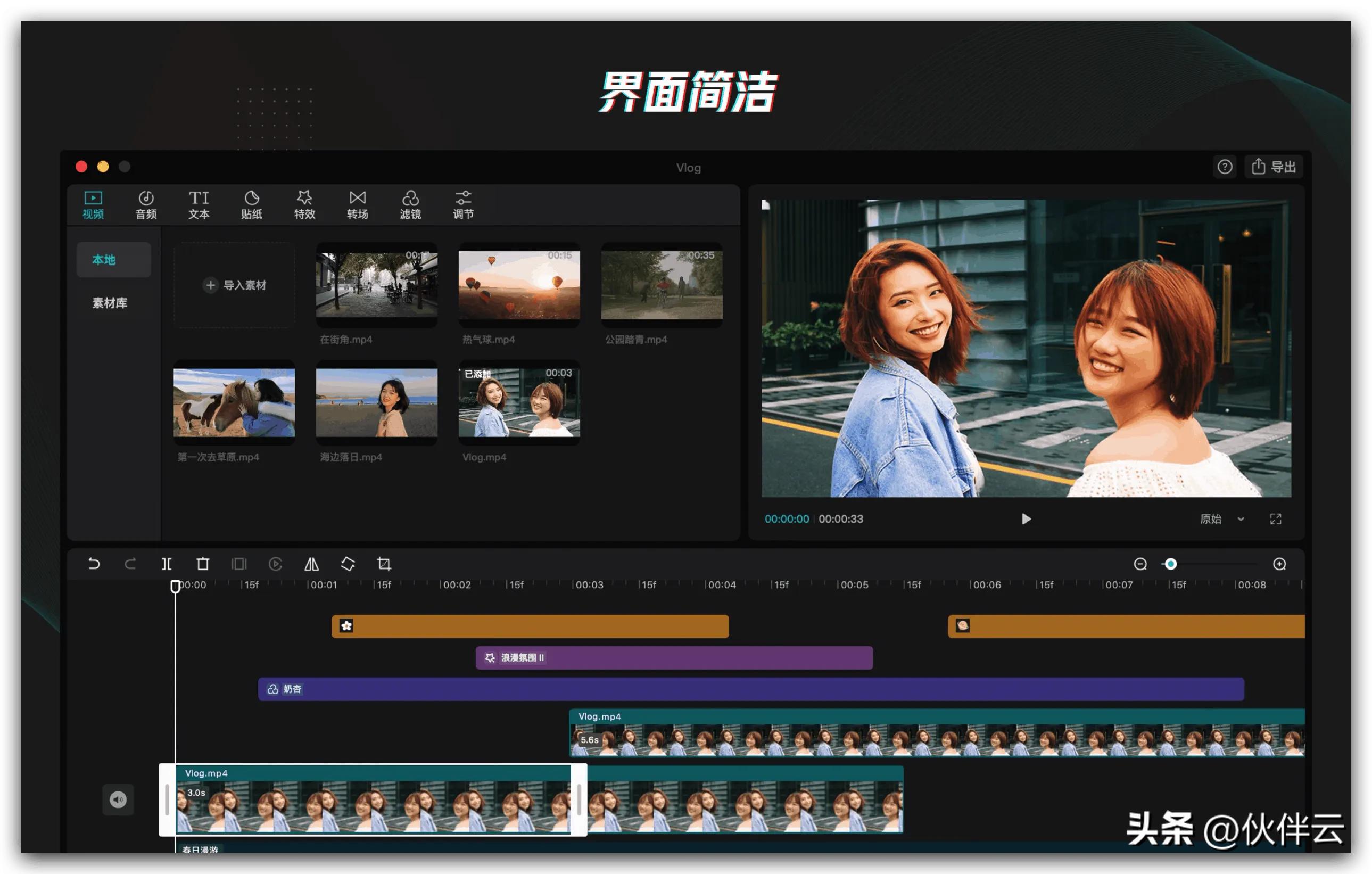Select the 热气球.mp4 thumbnail

519,285
